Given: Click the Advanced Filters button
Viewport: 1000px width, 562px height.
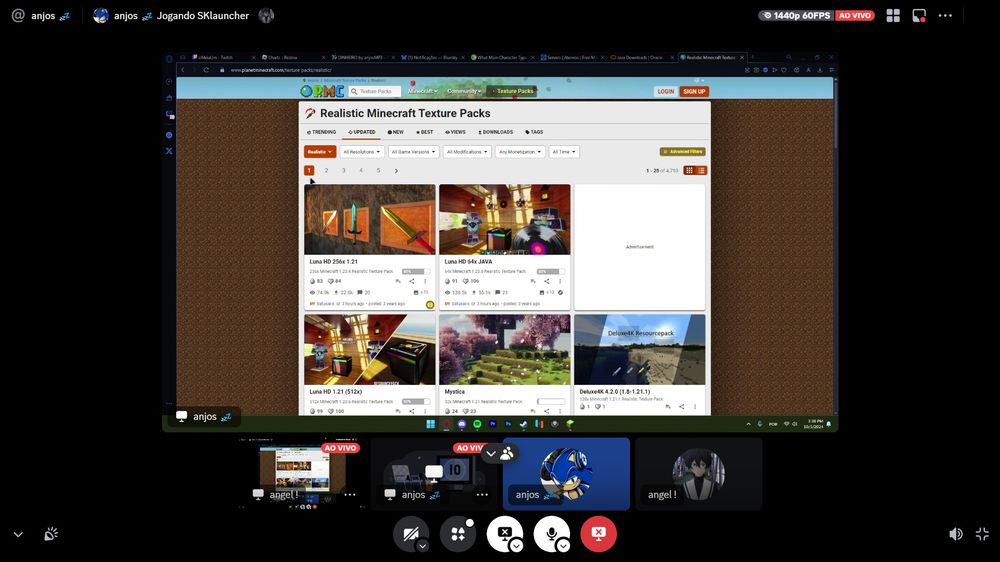Looking at the screenshot, I should click(x=682, y=152).
